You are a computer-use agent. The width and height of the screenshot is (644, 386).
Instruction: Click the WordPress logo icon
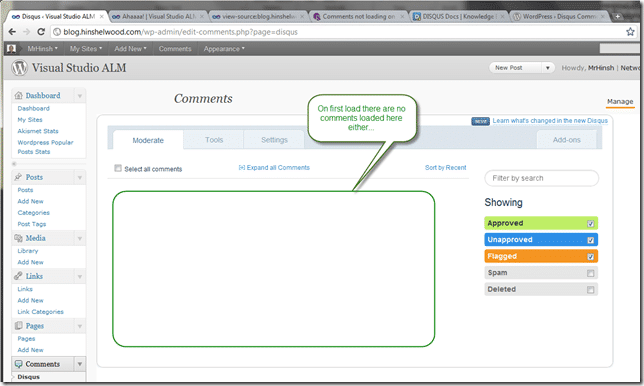click(x=19, y=68)
